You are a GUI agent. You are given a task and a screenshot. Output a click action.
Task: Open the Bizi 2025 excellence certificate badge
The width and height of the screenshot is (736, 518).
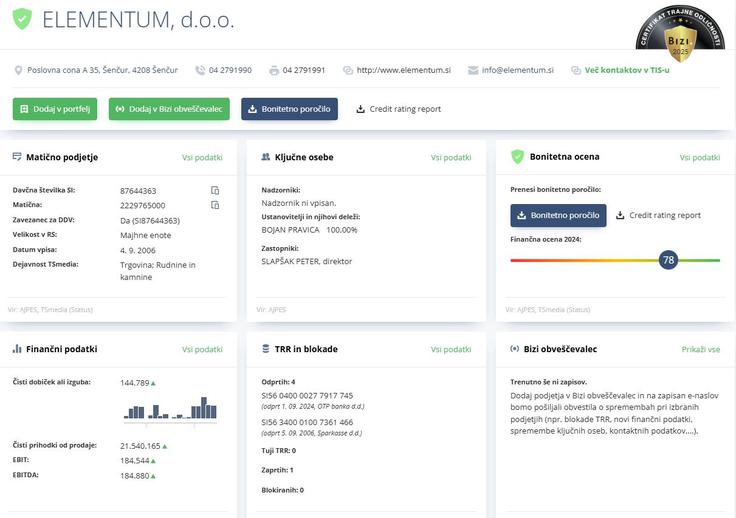click(680, 34)
